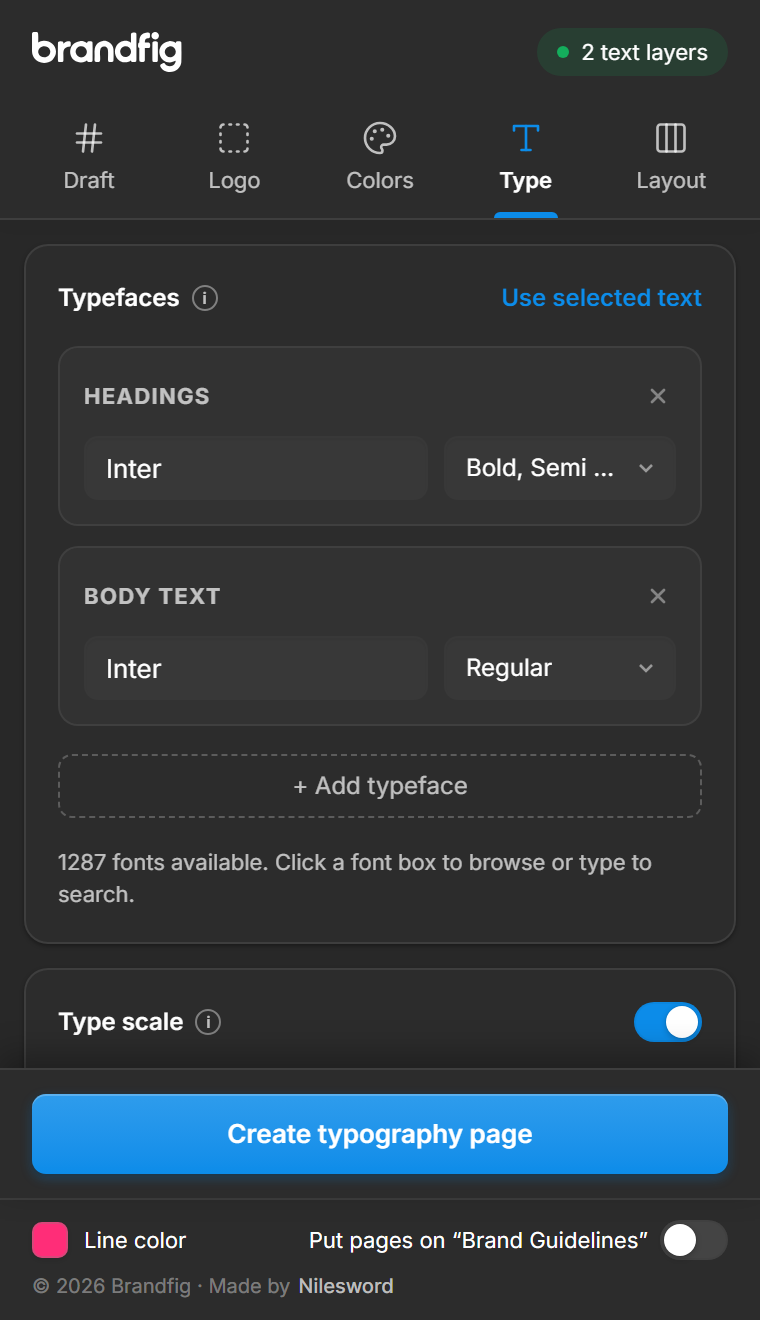Click Add typeface button

380,786
